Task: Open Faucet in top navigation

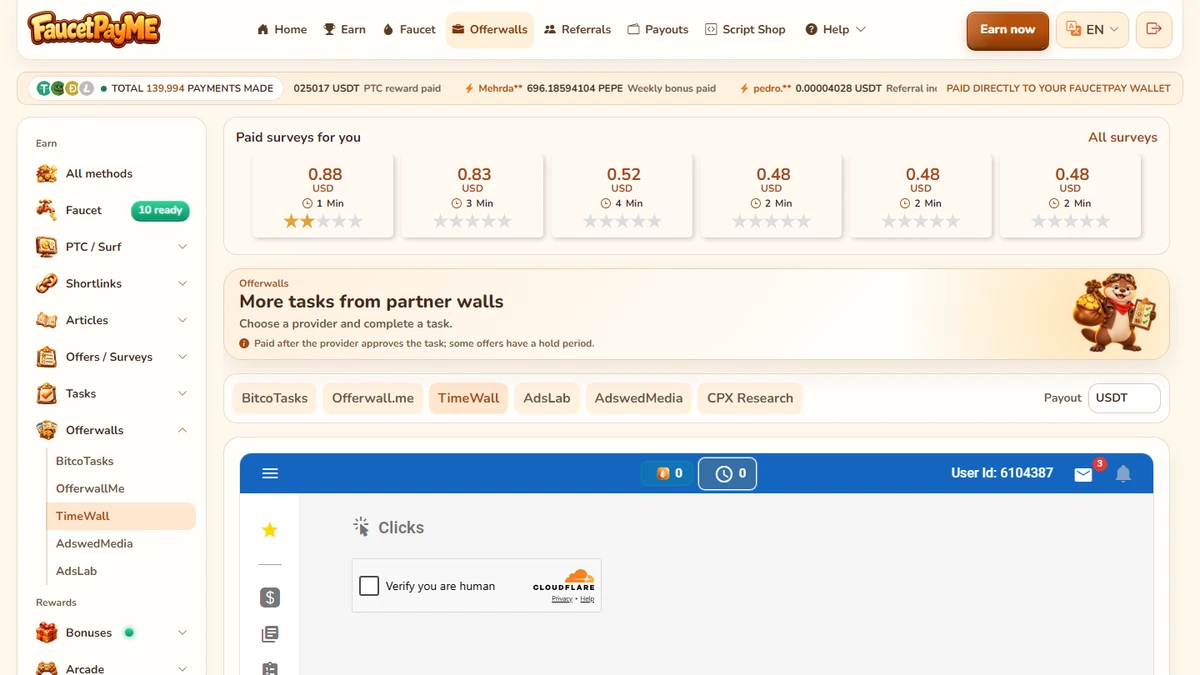Action: coord(410,29)
